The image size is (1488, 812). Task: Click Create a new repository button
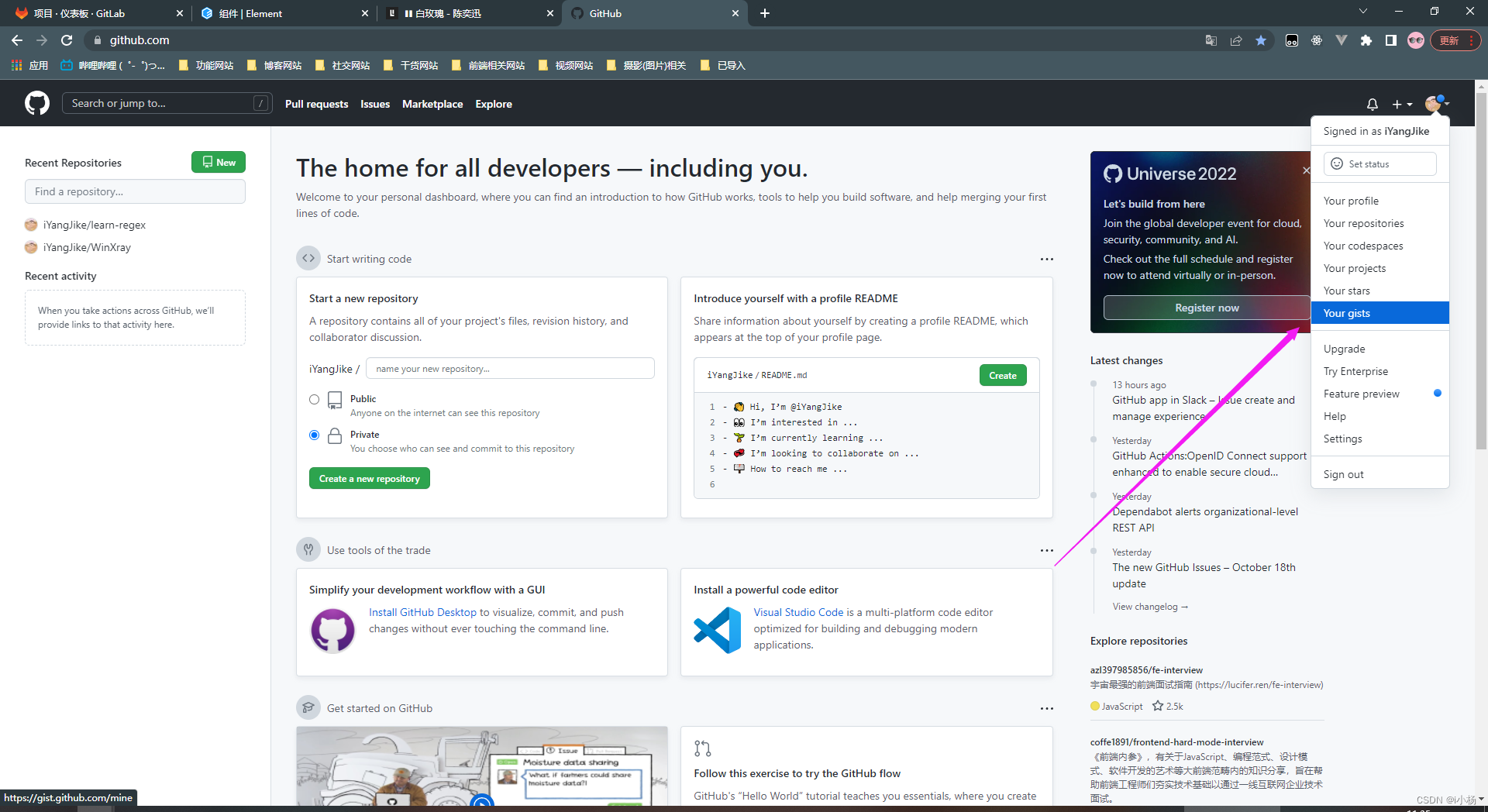click(x=369, y=478)
